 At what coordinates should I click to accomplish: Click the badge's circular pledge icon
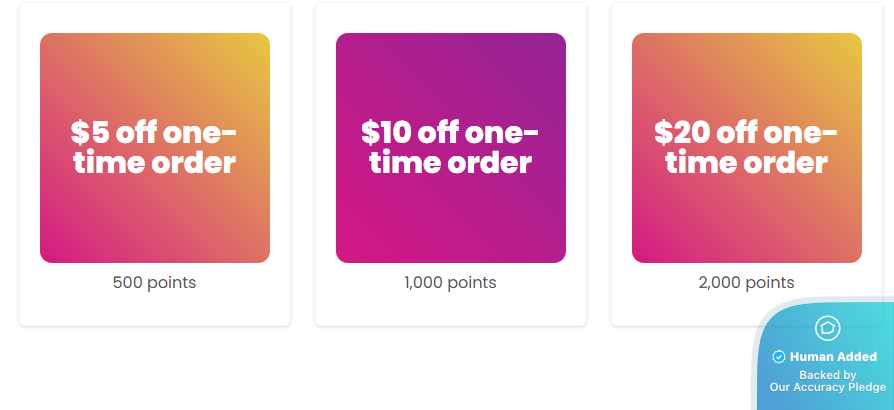(x=827, y=328)
